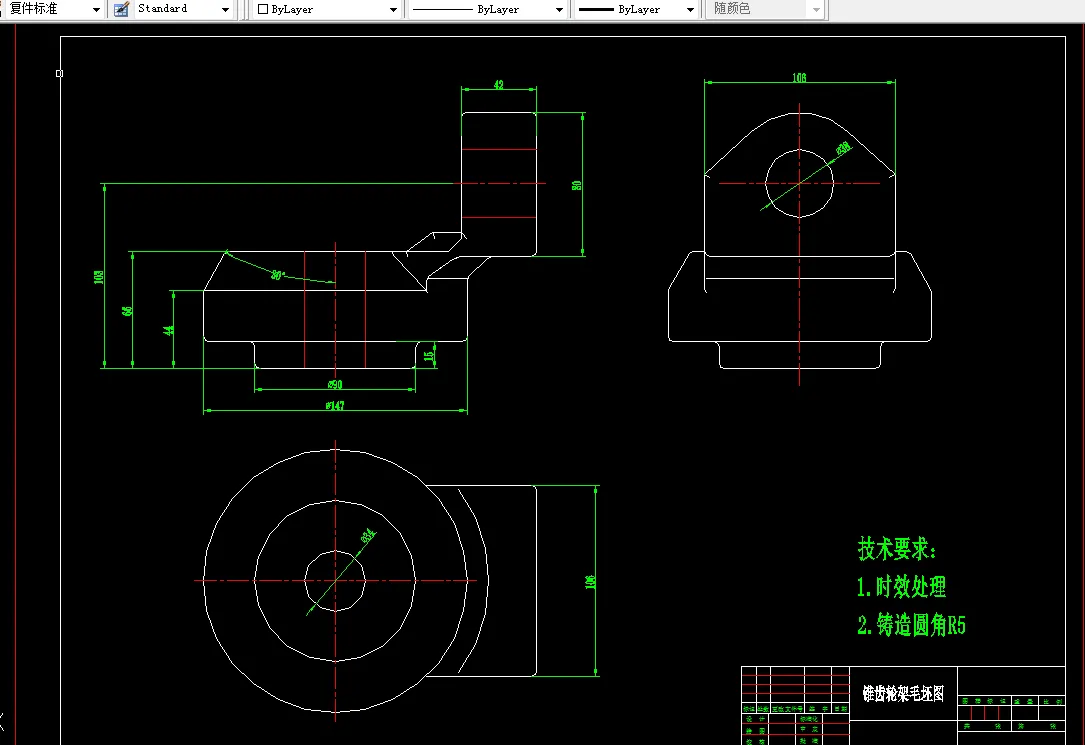Select the vertical 106 dimension of bottom view
Image resolution: width=1085 pixels, height=745 pixels.
590,582
